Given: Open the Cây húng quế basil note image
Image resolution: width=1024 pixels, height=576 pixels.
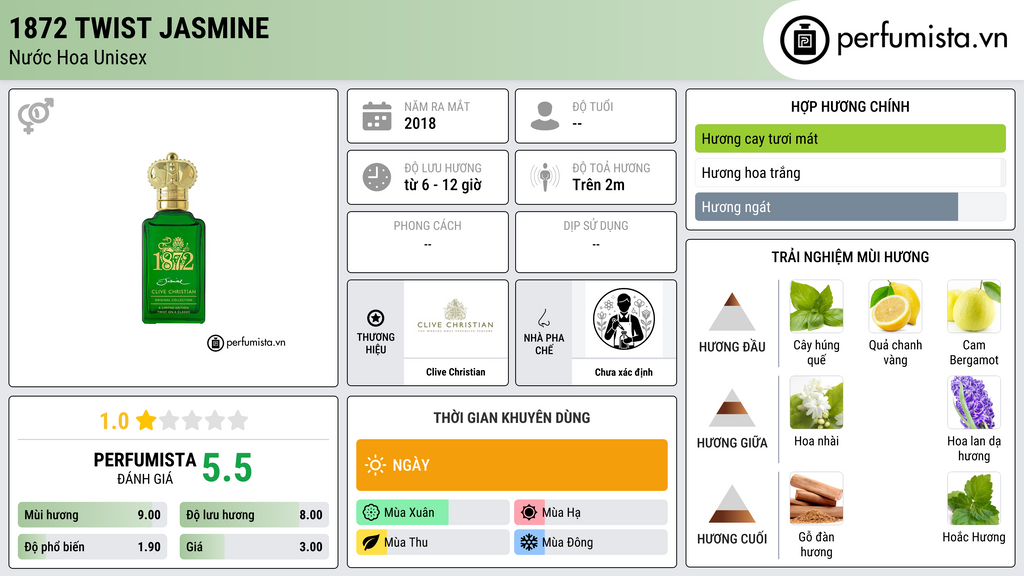Looking at the screenshot, I should pyautogui.click(x=816, y=306).
